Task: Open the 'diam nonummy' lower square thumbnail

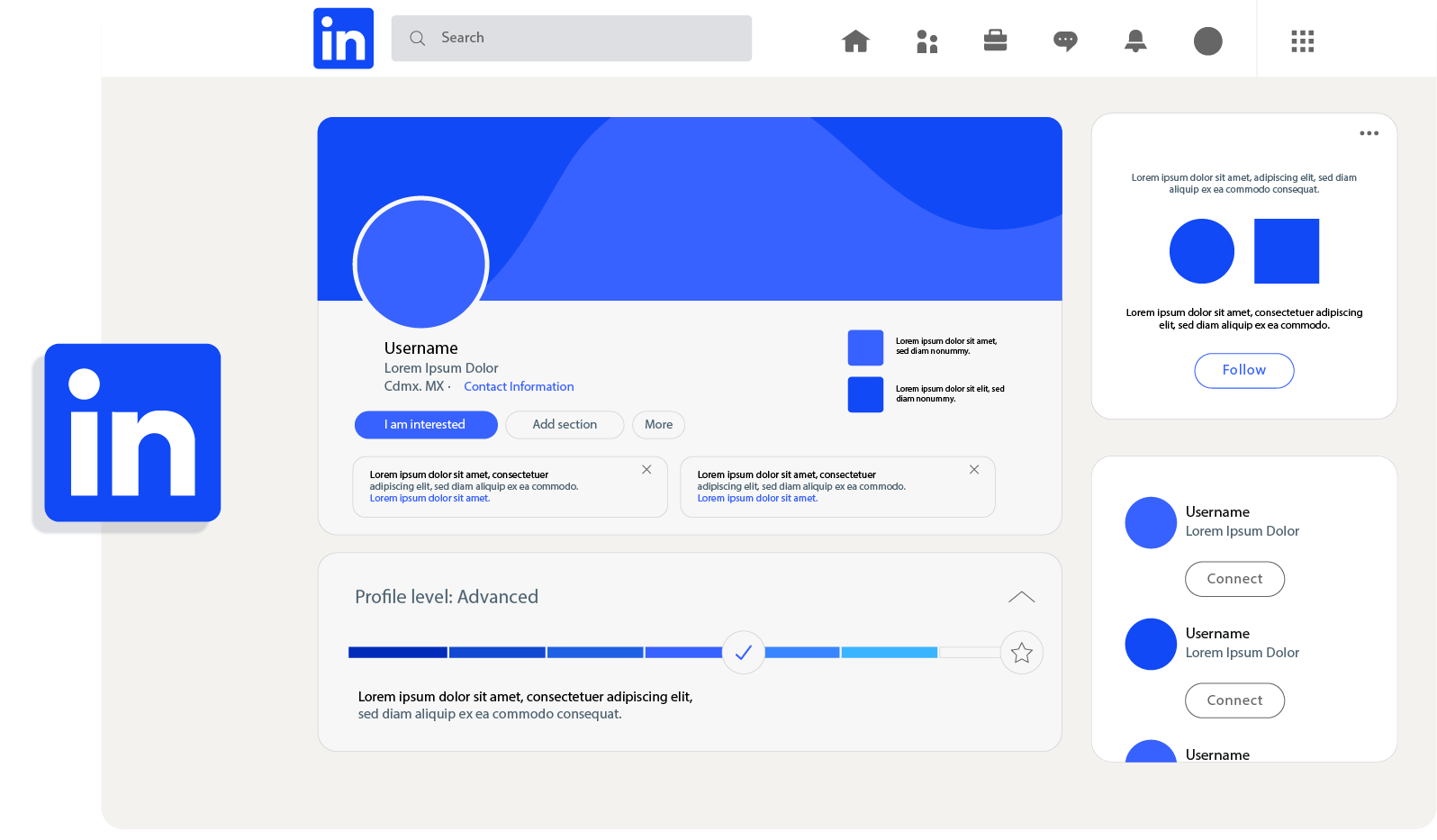Action: [865, 394]
